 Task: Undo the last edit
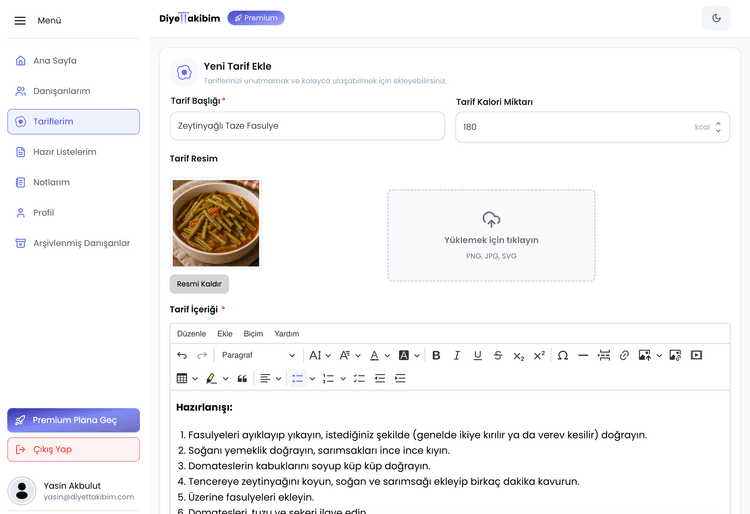[x=182, y=355]
